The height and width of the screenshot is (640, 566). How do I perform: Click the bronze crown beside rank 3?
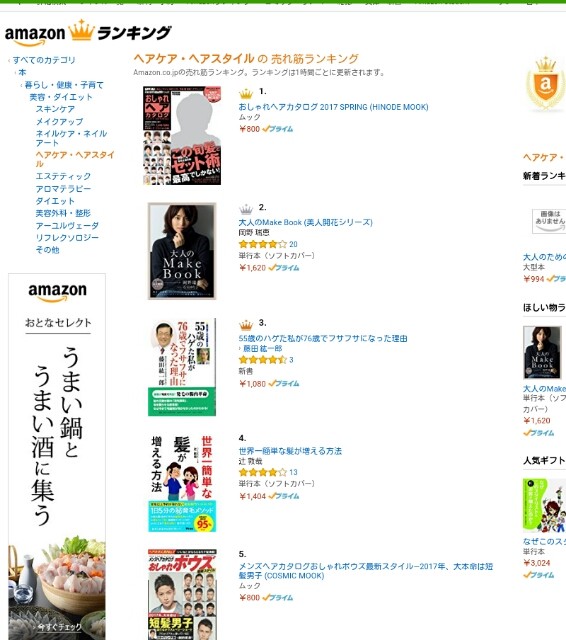coord(246,325)
